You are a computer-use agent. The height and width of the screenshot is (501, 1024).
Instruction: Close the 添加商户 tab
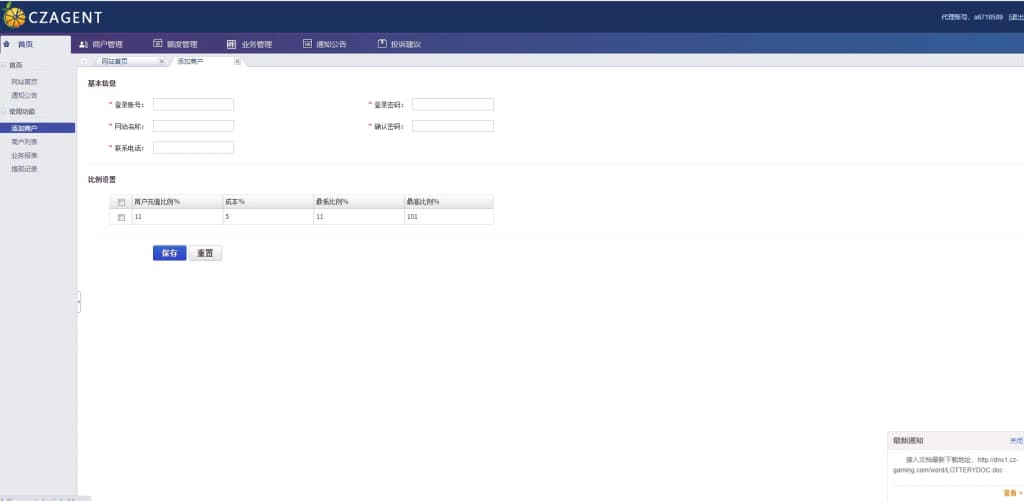237,62
